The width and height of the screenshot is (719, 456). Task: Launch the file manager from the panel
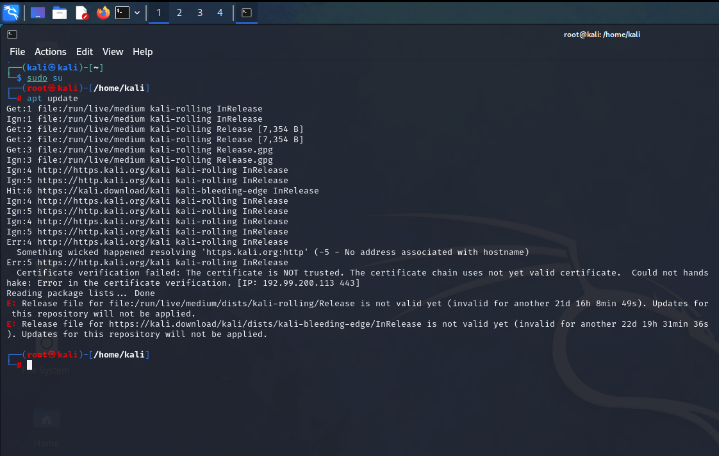pos(60,13)
